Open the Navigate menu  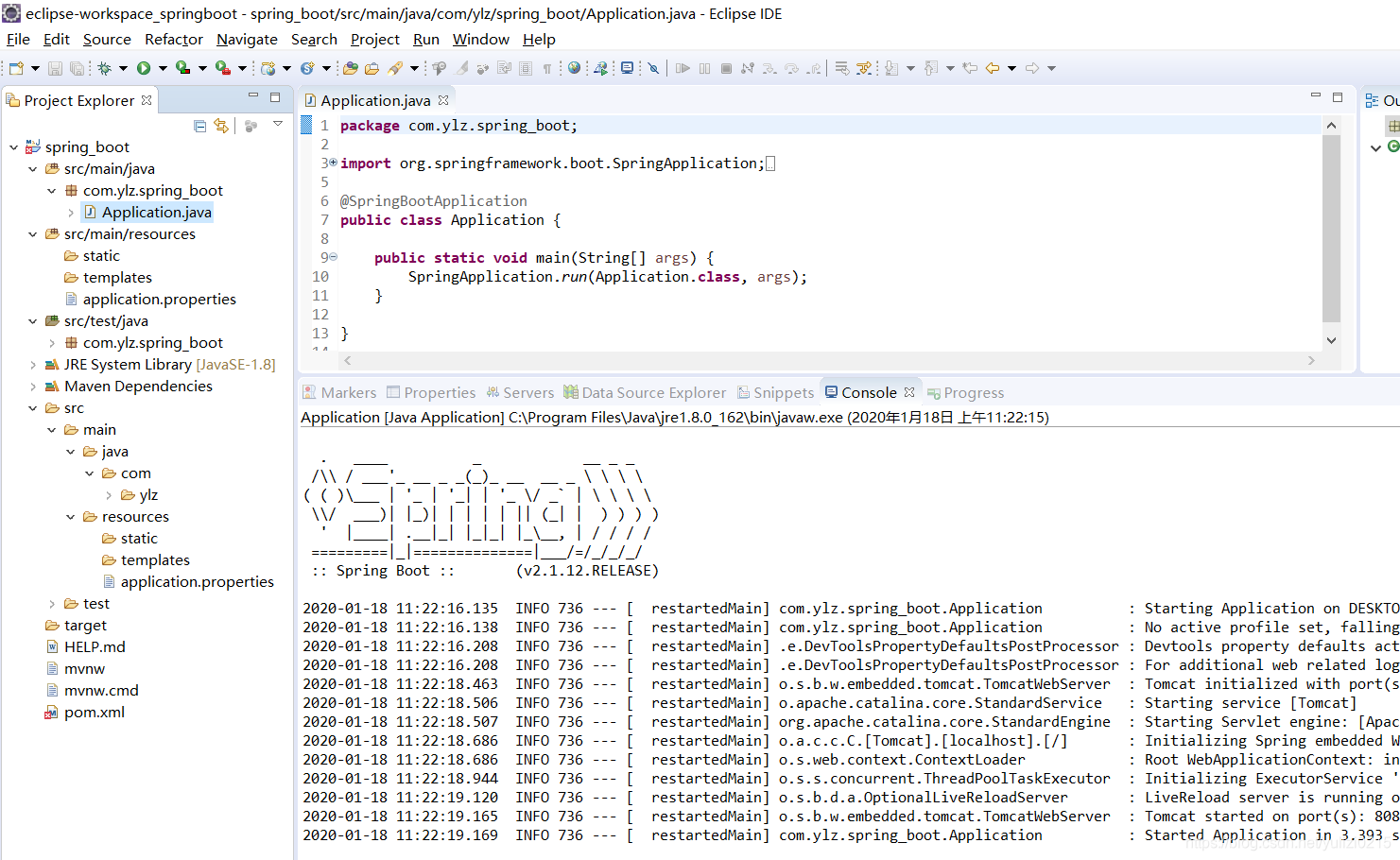[x=247, y=39]
